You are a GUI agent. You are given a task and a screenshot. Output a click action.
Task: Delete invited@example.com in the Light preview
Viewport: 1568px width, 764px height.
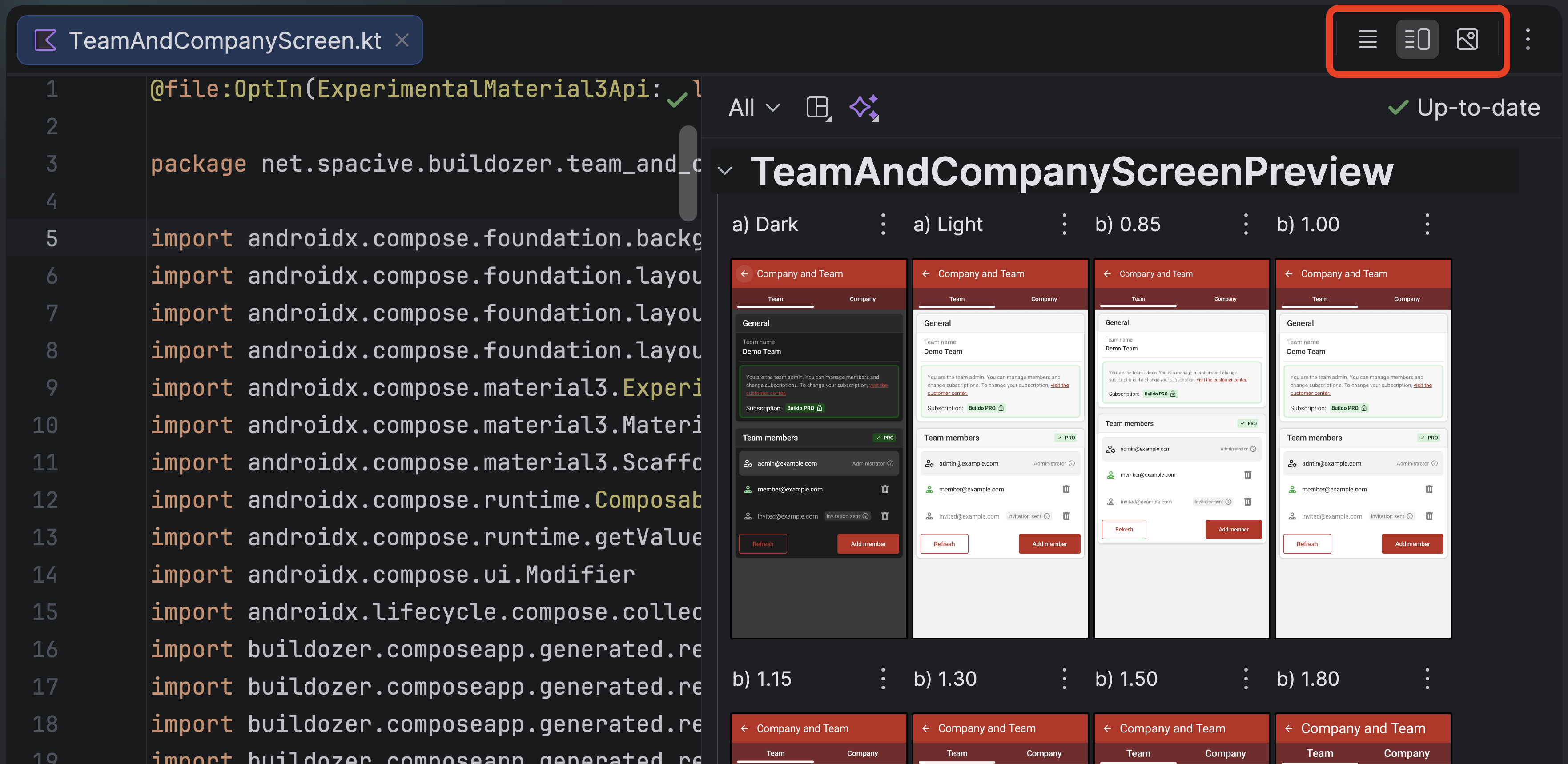tap(1066, 515)
